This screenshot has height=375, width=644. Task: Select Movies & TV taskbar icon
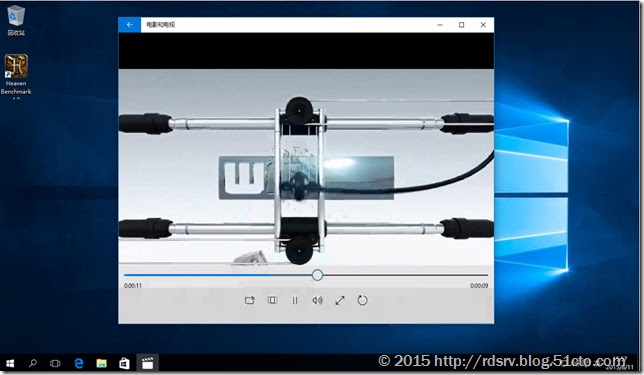(147, 363)
